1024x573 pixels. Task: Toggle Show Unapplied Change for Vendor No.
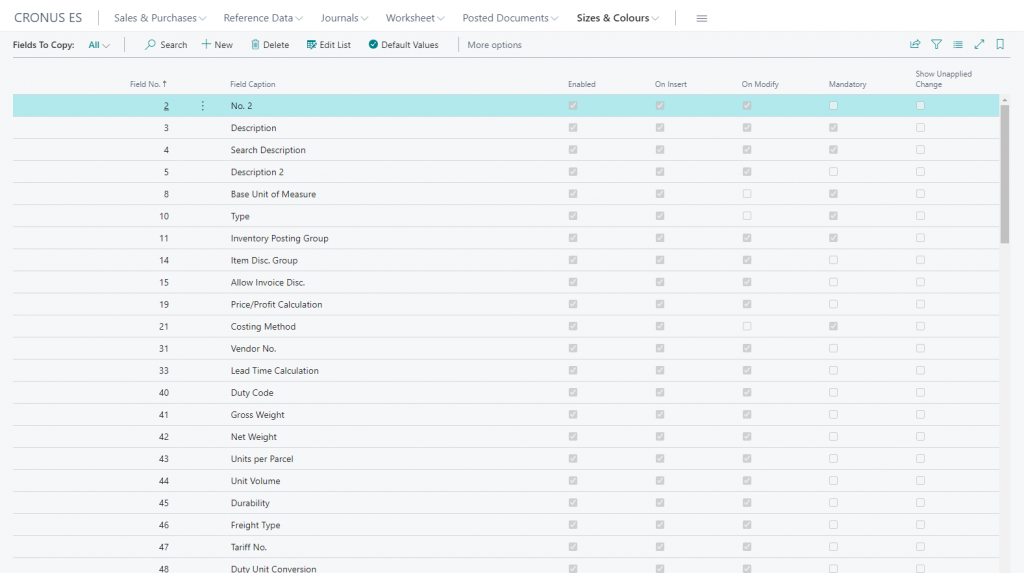920,348
